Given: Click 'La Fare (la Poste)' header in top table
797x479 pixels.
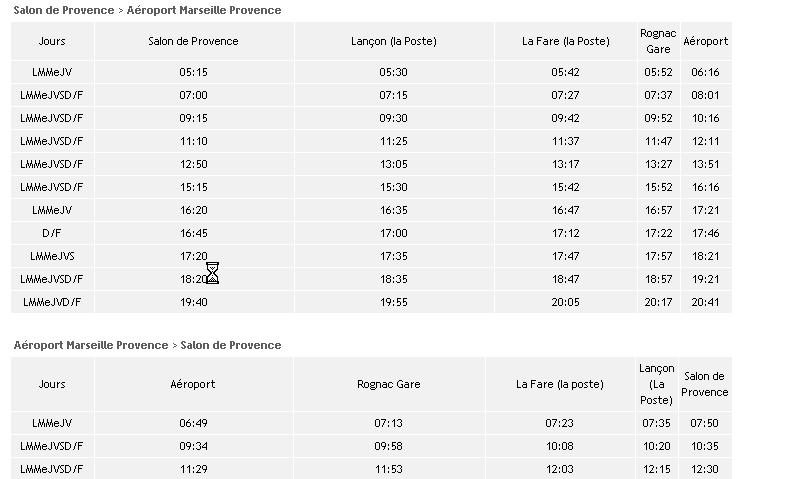Looking at the screenshot, I should click(565, 42).
